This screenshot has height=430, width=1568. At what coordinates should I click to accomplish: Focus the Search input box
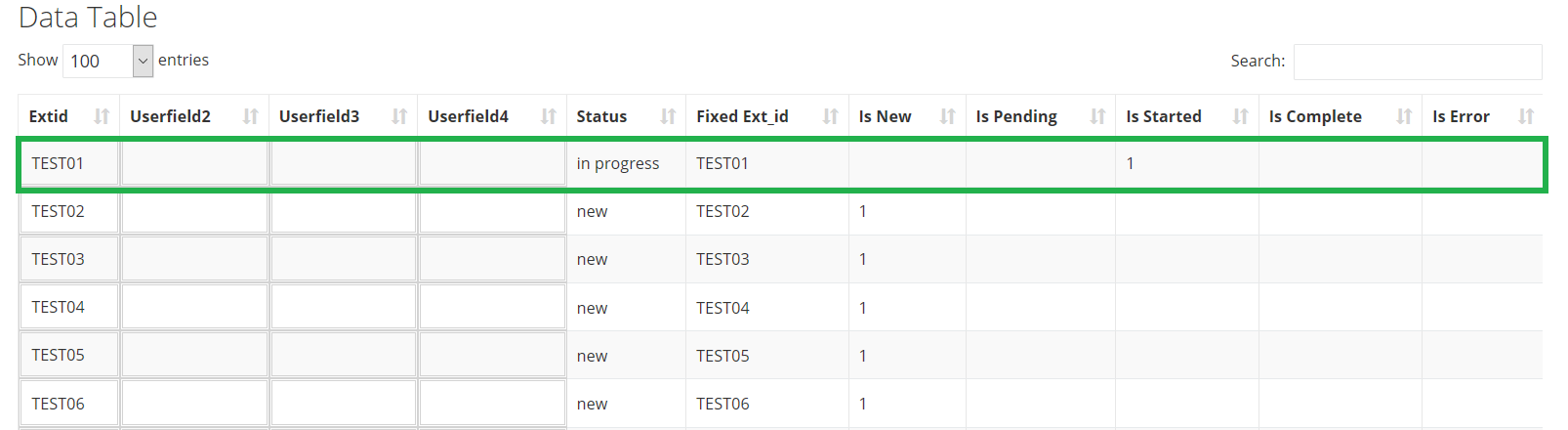(1417, 62)
